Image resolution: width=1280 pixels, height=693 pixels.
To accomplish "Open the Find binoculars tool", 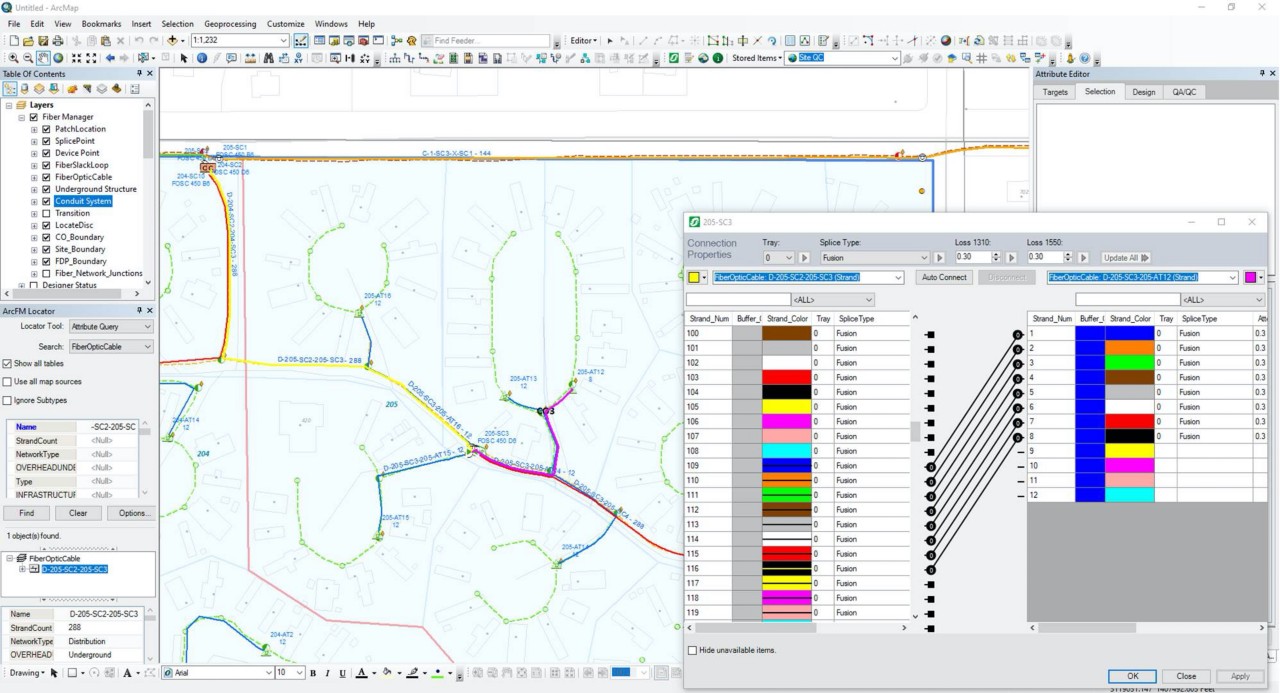I will pos(269,58).
